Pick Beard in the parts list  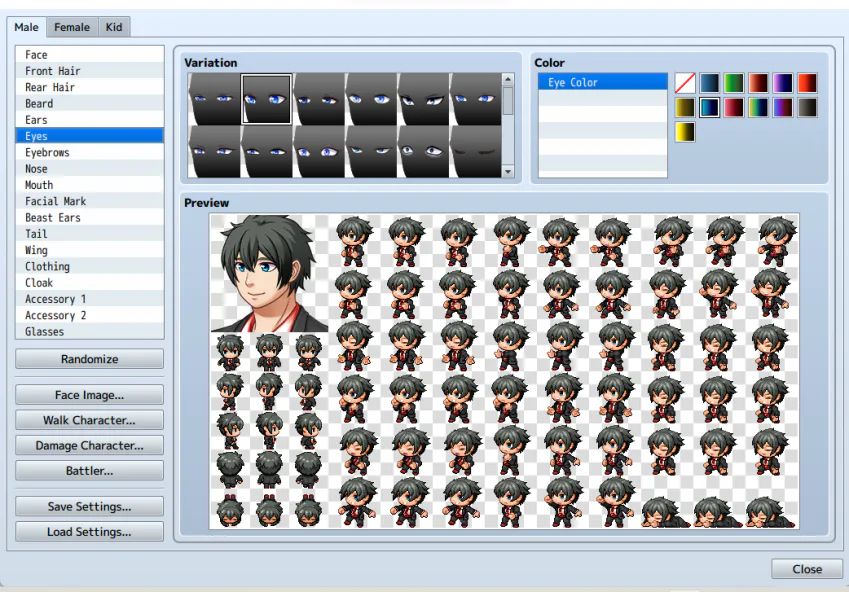point(90,103)
